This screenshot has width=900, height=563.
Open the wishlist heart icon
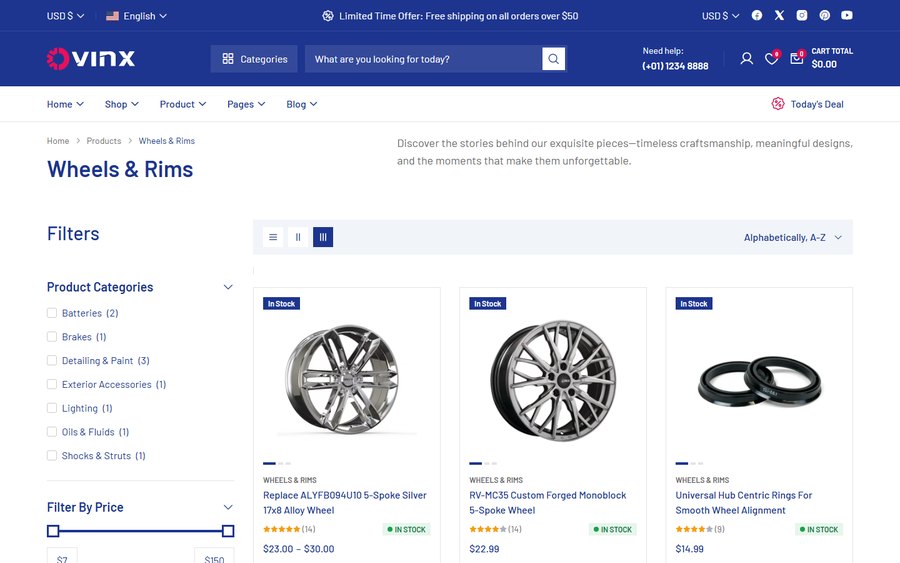point(771,59)
